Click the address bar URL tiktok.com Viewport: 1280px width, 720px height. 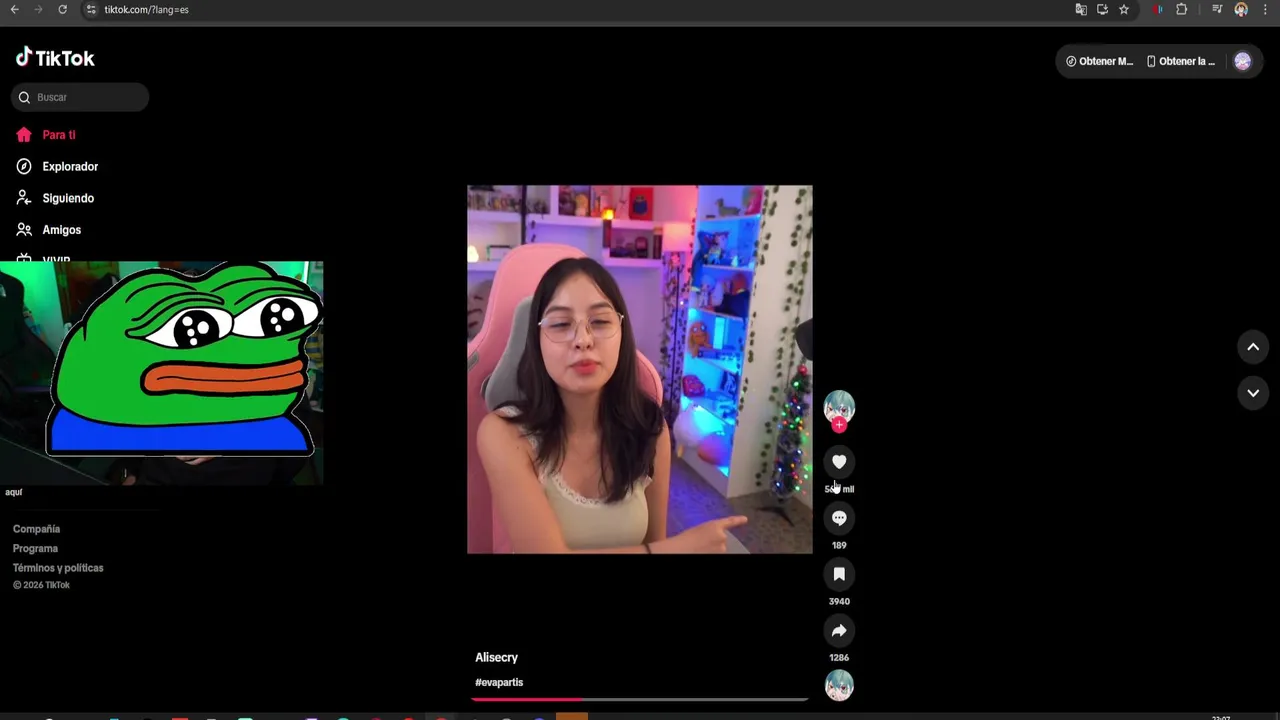coord(146,9)
